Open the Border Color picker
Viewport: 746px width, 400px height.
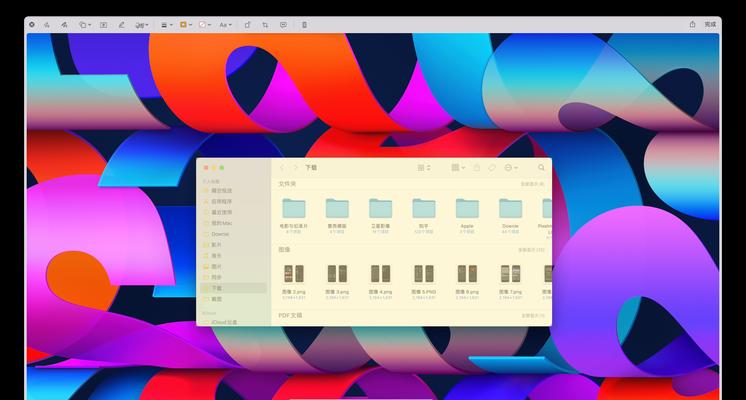186,25
